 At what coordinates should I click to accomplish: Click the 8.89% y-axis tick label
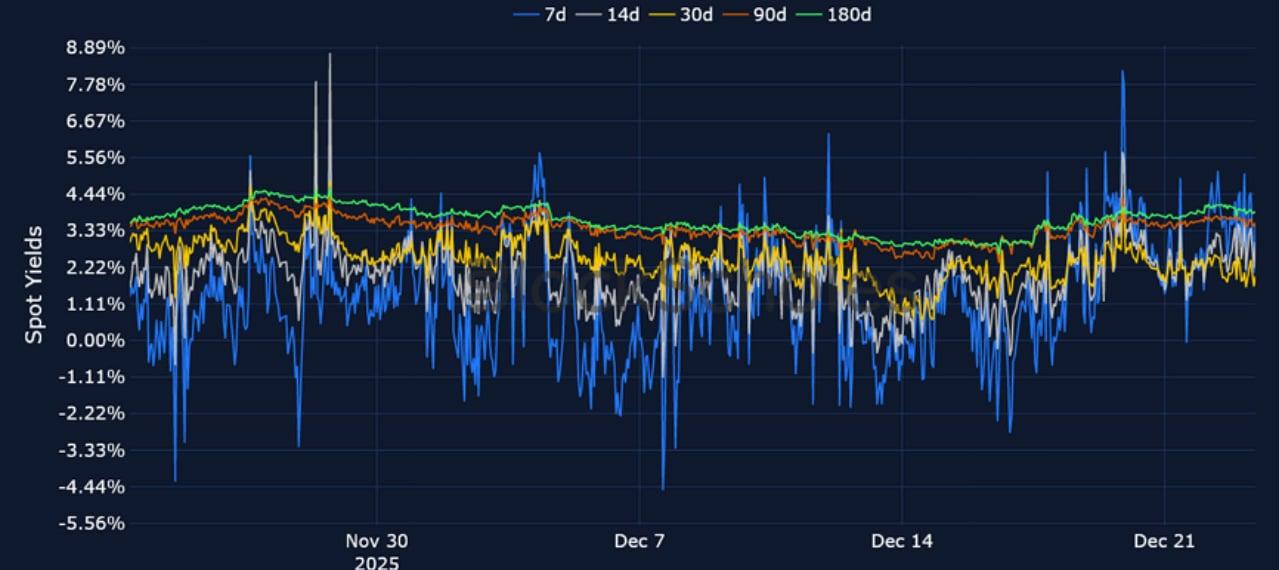96,48
